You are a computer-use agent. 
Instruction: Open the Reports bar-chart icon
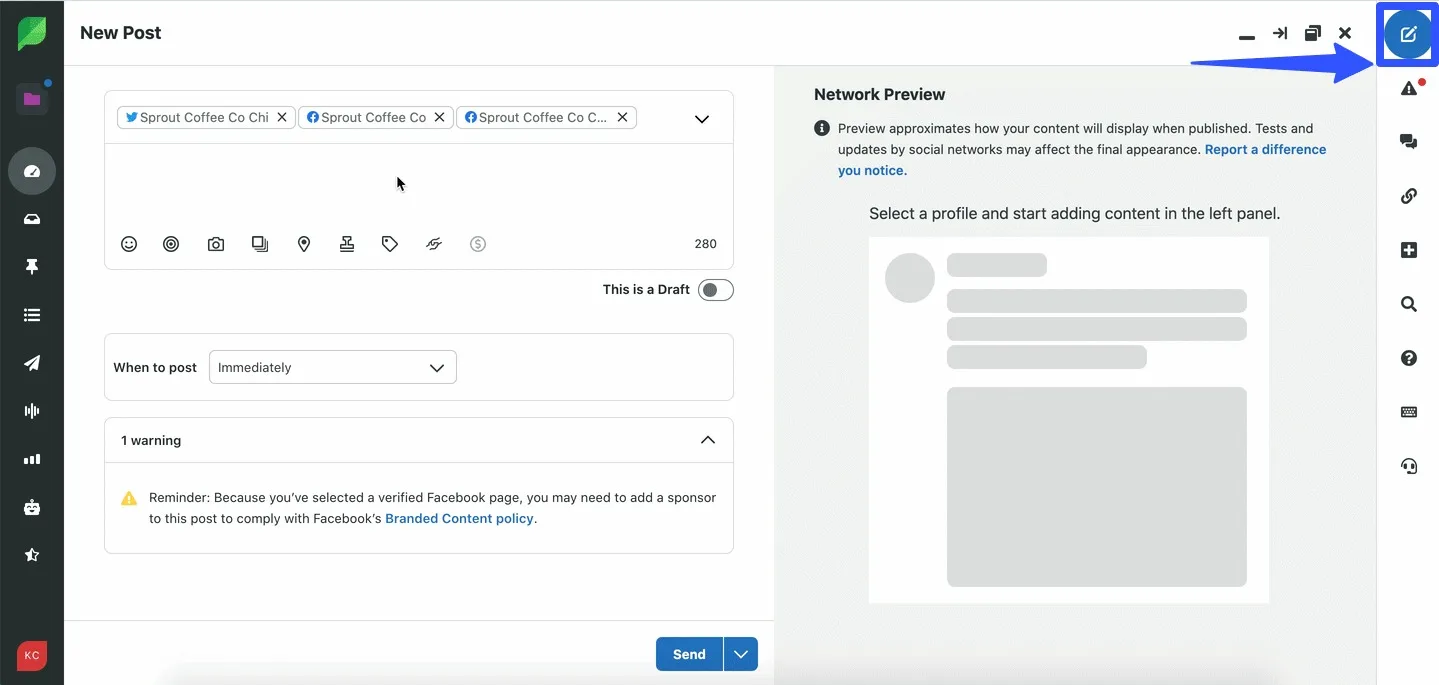coord(31,459)
